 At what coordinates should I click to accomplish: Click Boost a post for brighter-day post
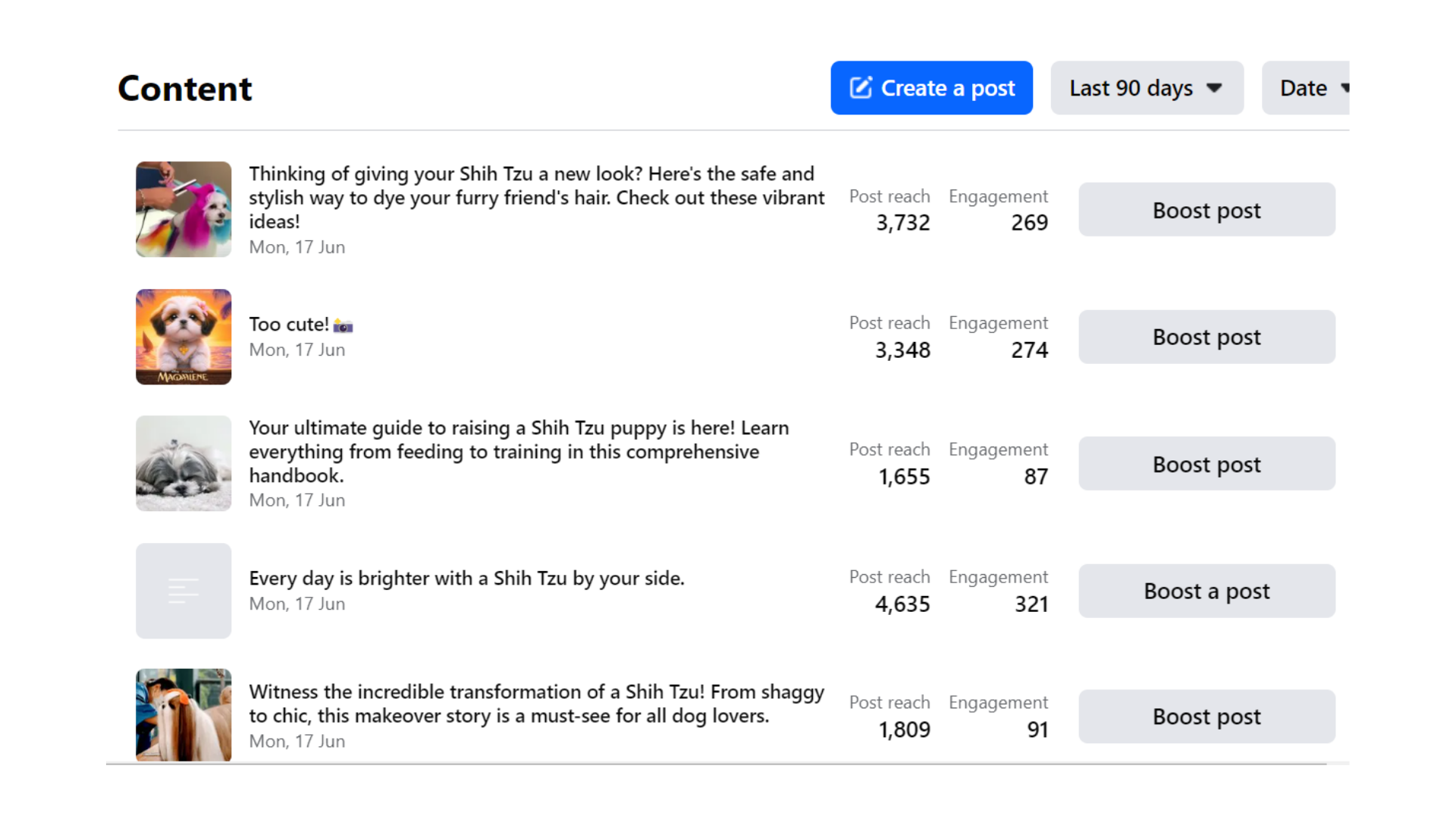(1207, 591)
